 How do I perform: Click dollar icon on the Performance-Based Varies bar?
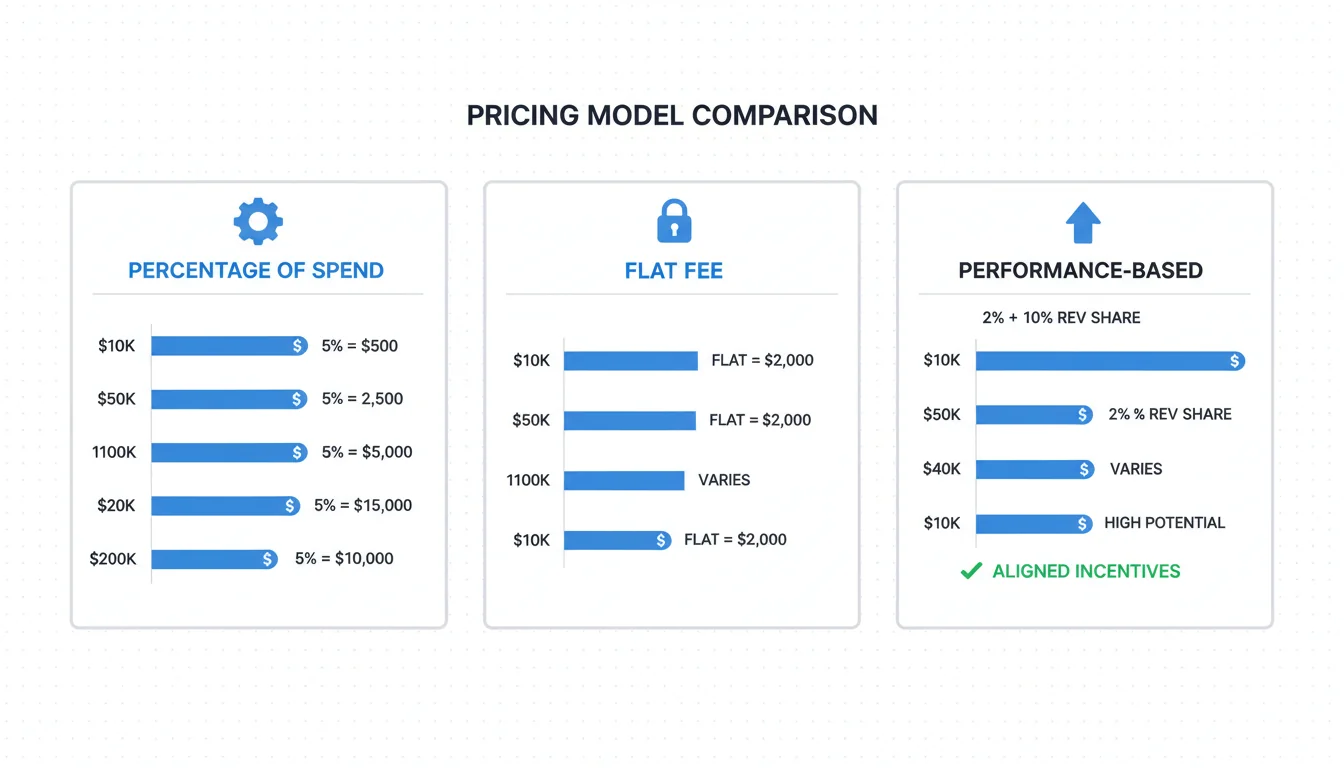click(x=1085, y=469)
